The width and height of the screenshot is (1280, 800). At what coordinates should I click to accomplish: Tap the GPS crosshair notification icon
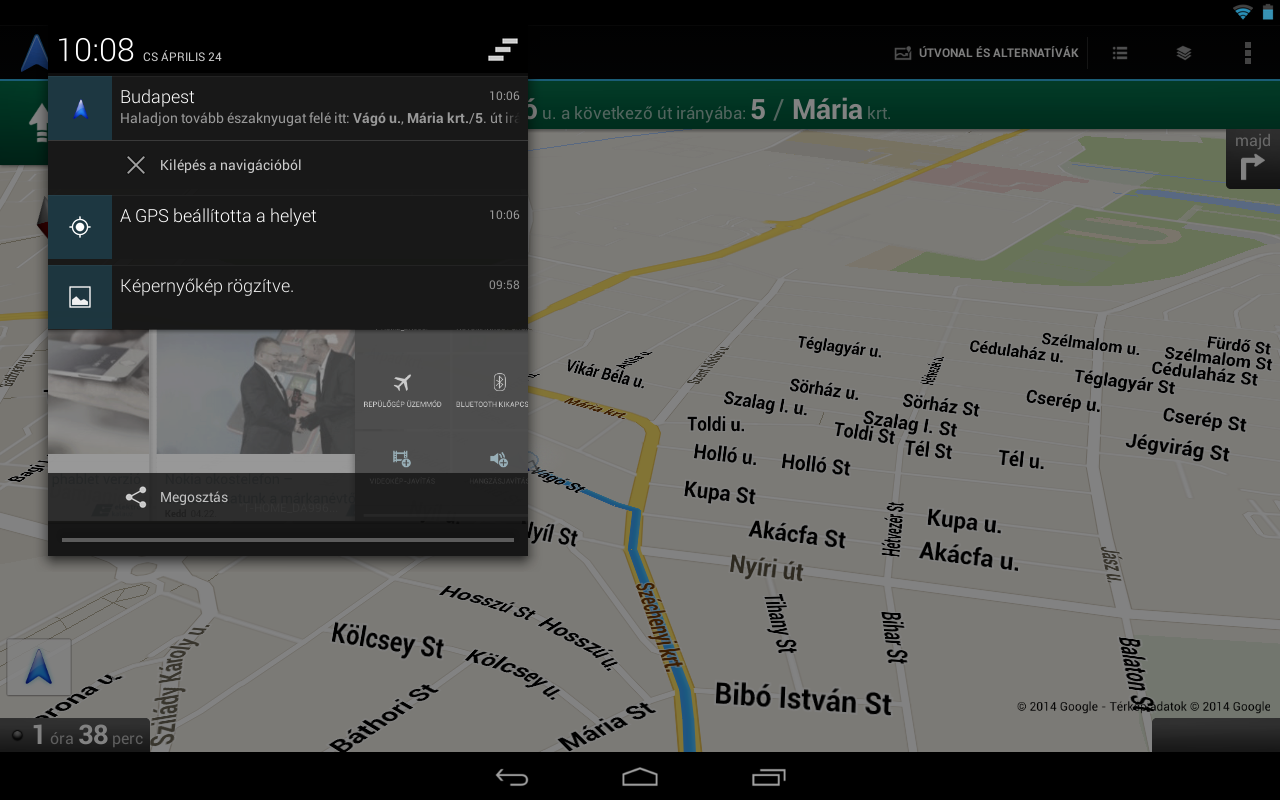coord(80,226)
